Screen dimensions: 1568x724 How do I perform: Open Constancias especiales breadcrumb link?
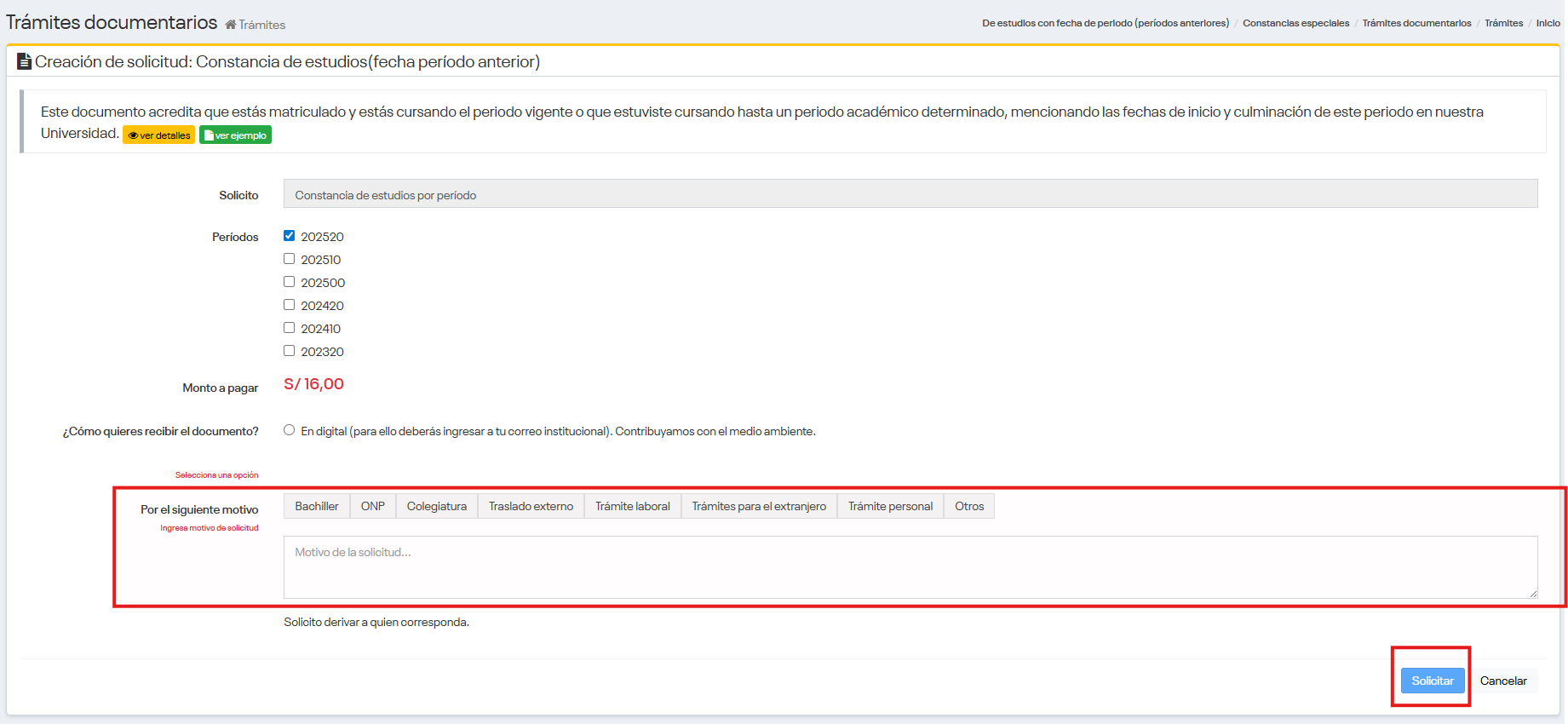pos(1295,23)
